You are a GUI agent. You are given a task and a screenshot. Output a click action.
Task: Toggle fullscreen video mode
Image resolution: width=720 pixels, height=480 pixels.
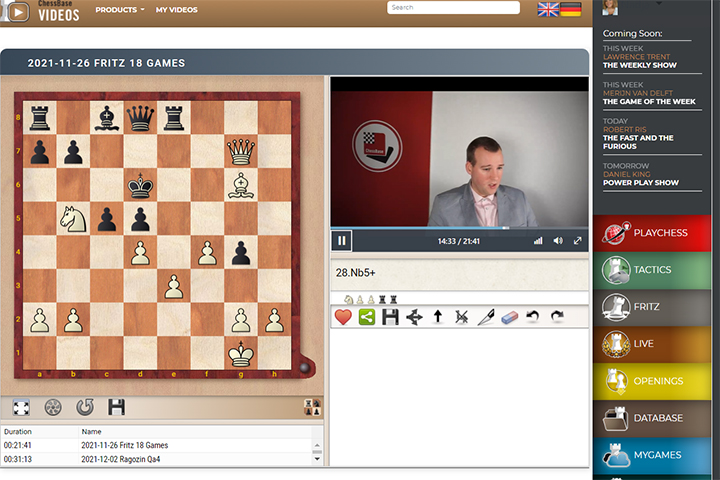pyautogui.click(x=578, y=241)
